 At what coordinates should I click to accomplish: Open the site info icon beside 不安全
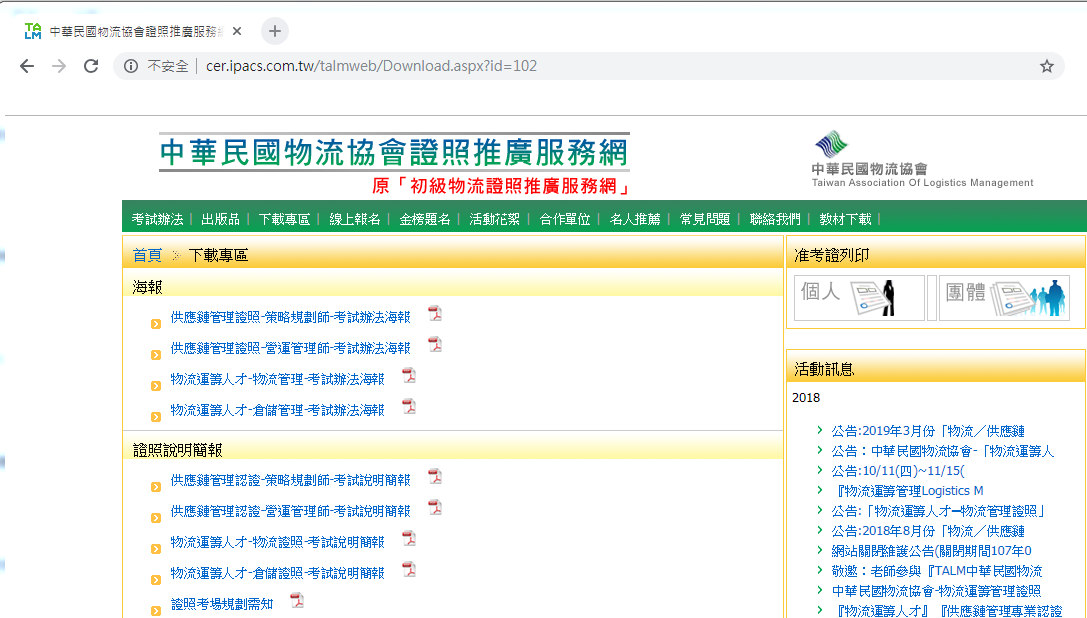[130, 66]
